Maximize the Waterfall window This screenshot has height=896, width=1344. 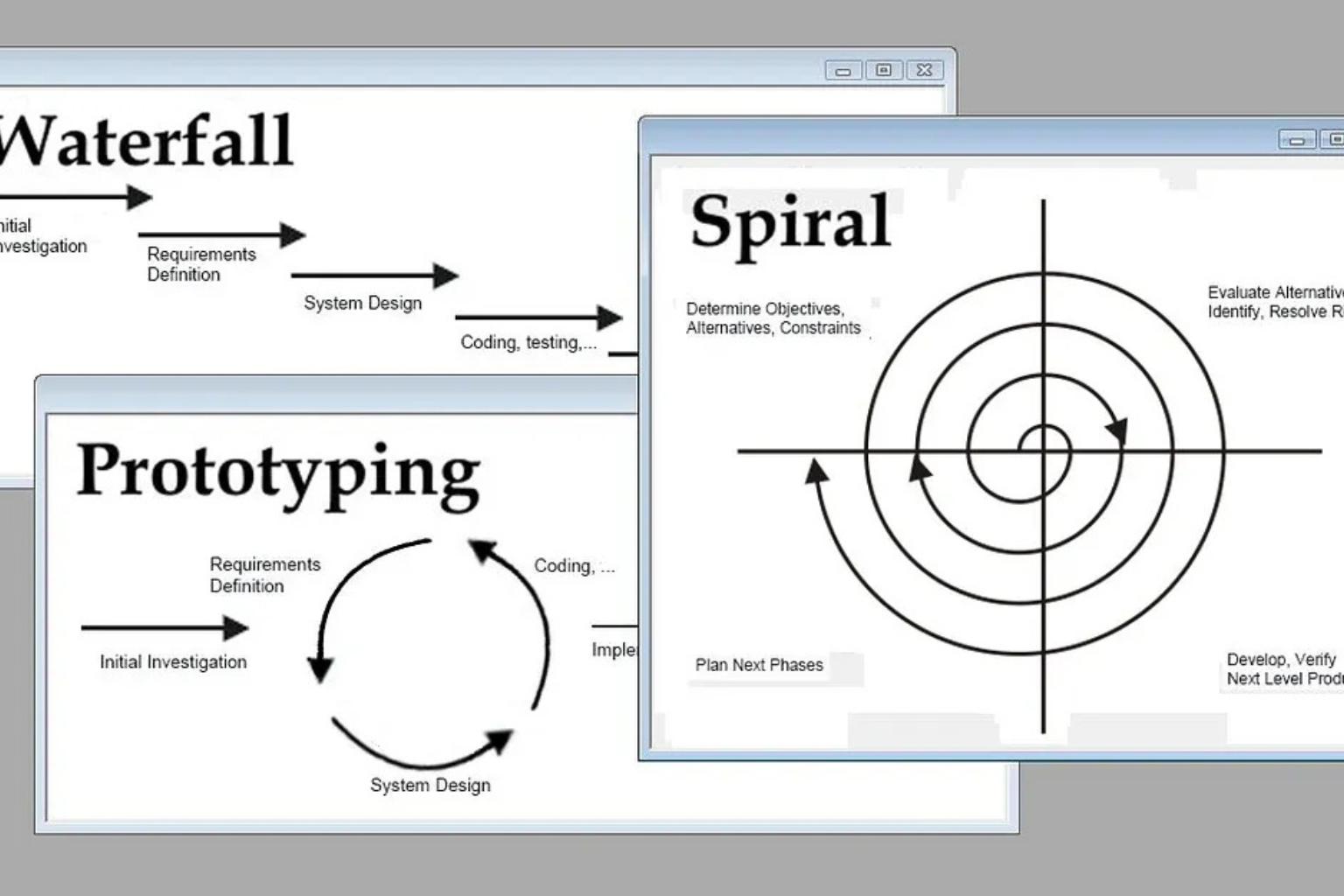(884, 71)
